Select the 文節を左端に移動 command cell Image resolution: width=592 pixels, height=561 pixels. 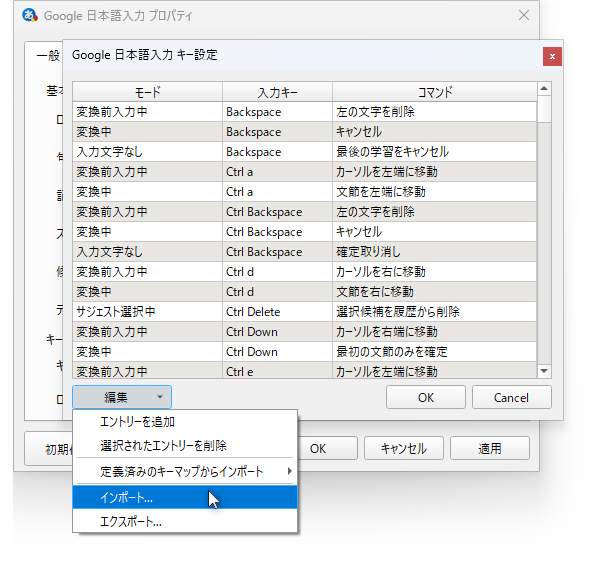[435, 192]
